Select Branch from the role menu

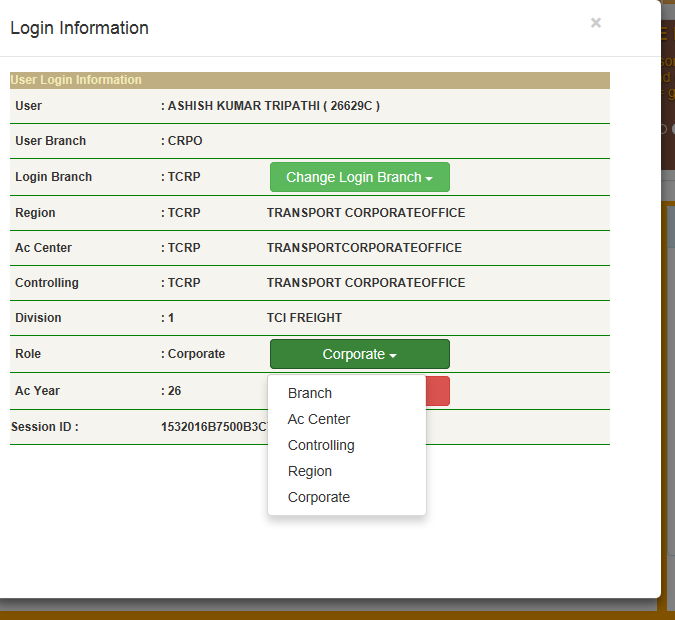click(347, 393)
